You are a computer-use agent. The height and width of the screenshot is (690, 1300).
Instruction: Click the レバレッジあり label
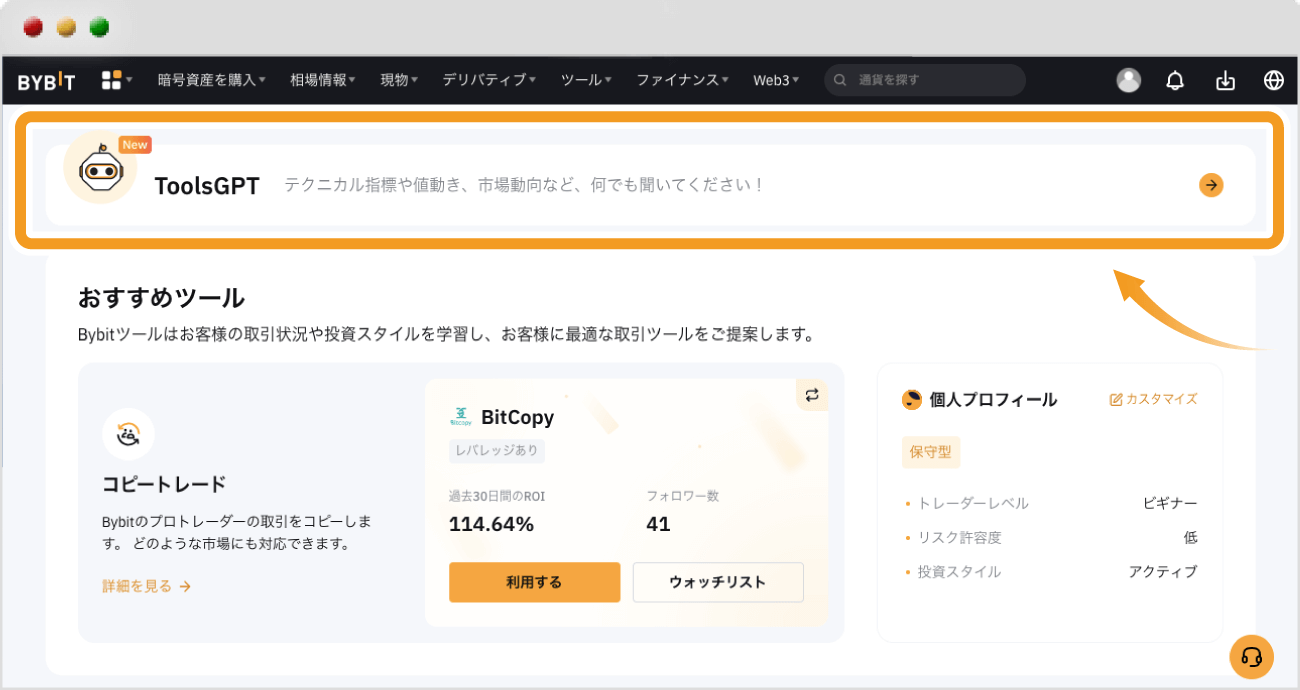497,450
